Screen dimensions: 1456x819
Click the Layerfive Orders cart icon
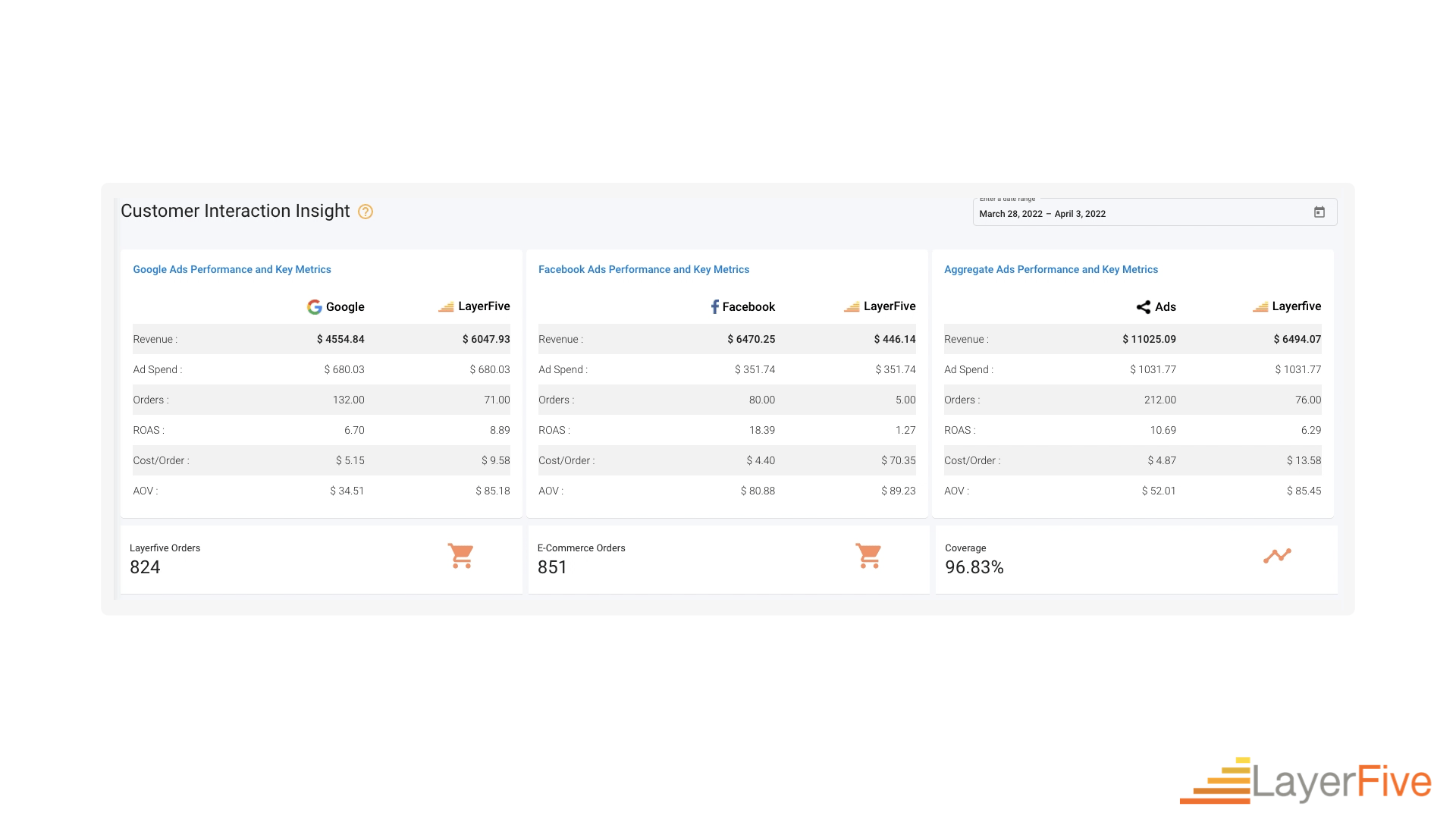point(460,556)
